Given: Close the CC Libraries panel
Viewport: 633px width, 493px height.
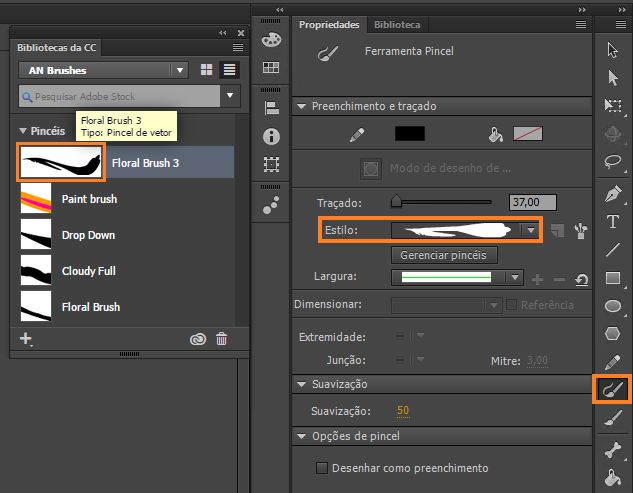Looking at the screenshot, I should click(x=241, y=33).
